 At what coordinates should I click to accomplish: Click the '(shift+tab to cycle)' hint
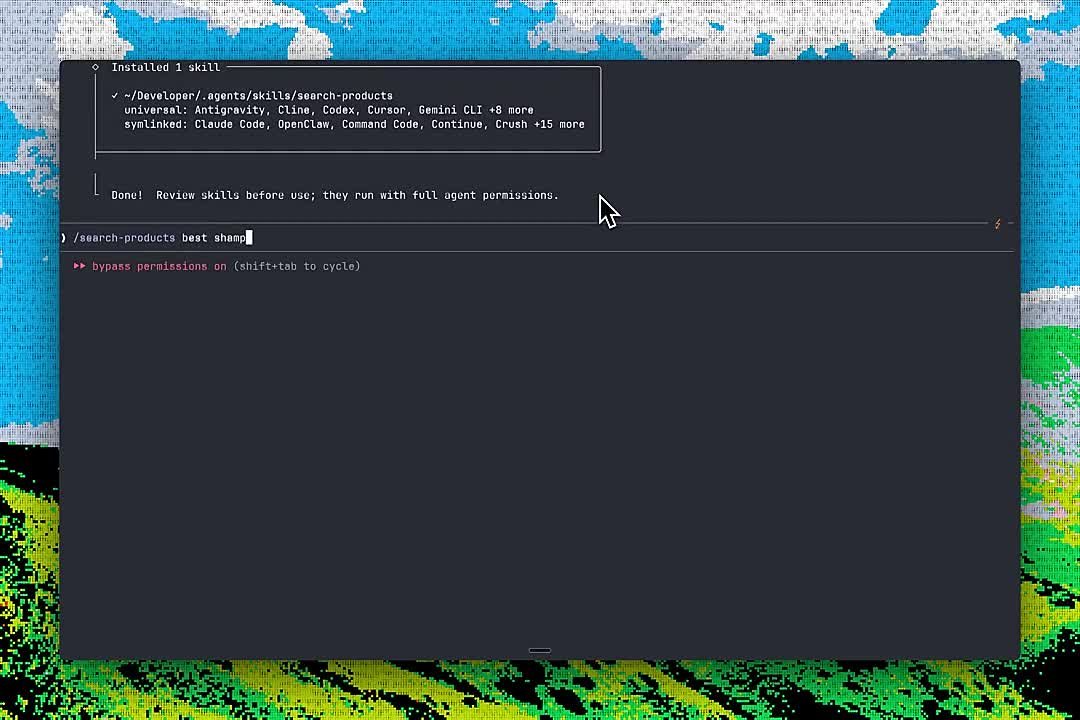coord(297,266)
